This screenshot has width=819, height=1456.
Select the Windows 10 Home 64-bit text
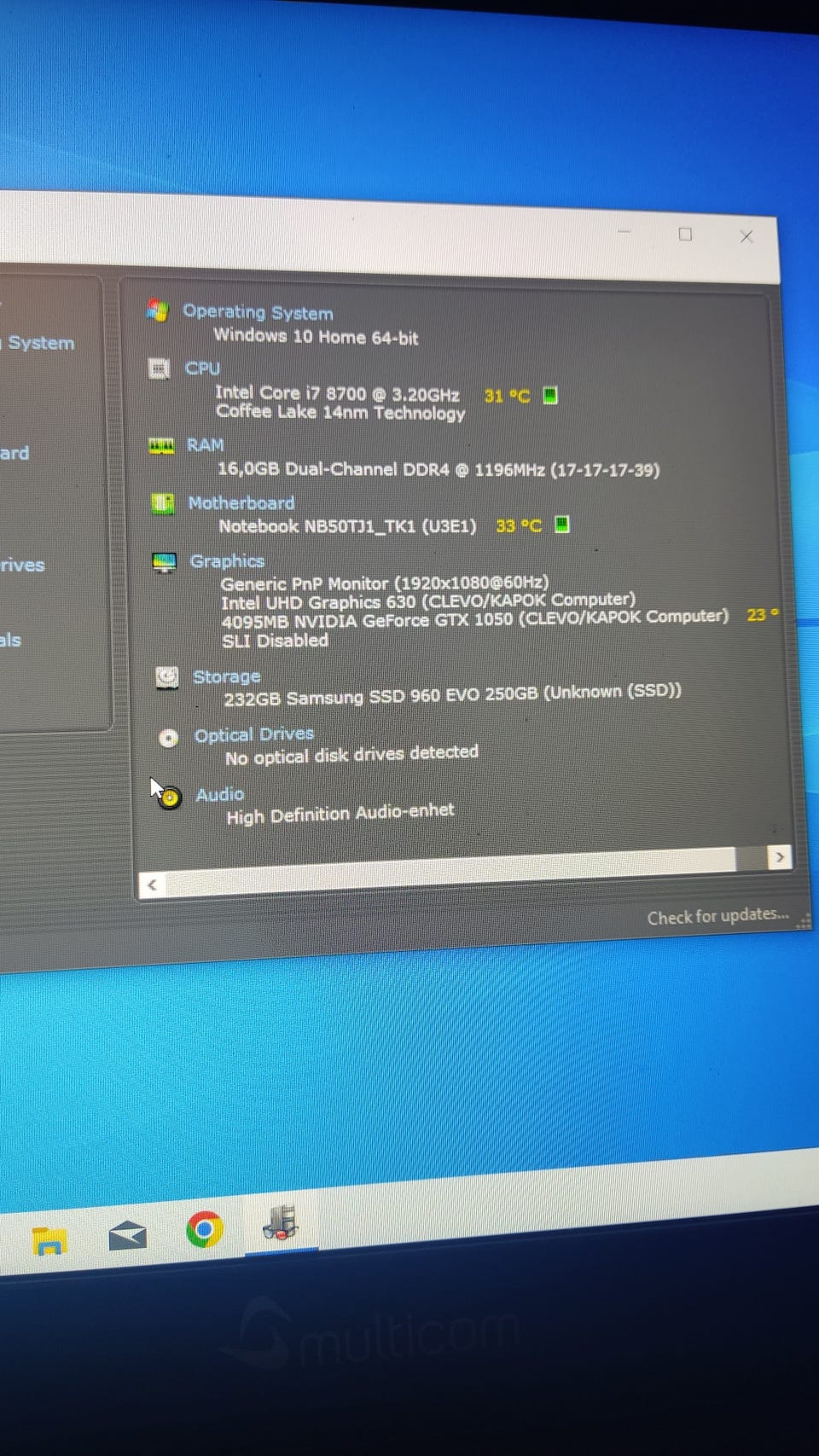(x=316, y=337)
